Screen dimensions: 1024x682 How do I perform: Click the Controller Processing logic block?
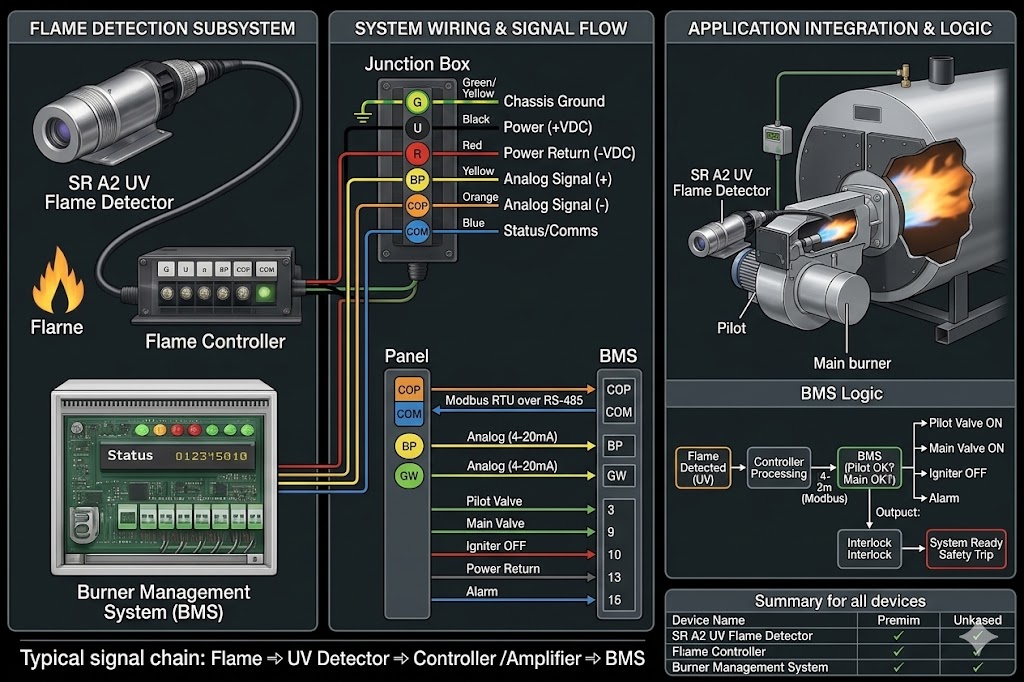[x=778, y=468]
